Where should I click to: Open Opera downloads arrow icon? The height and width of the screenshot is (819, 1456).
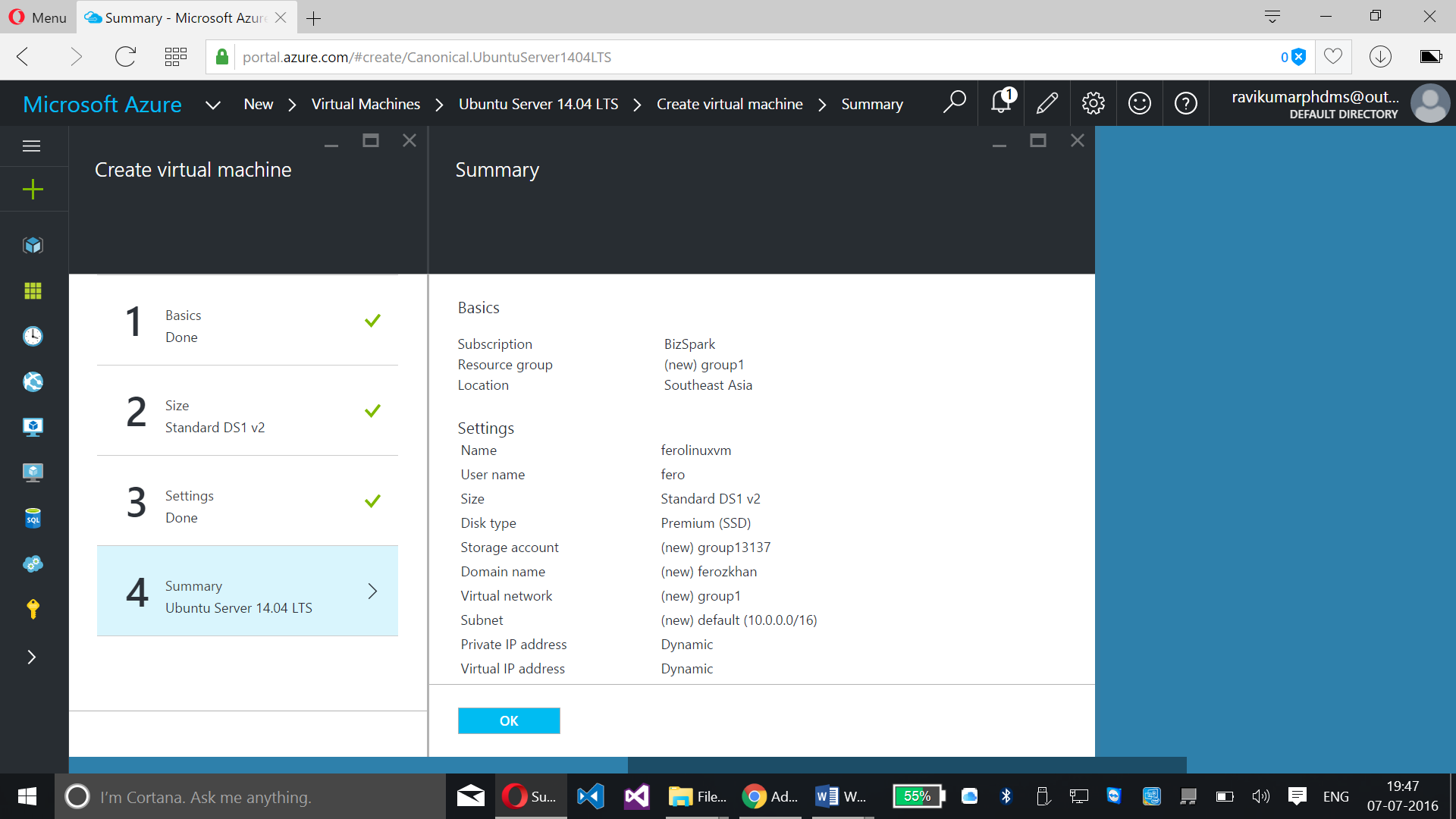tap(1380, 56)
